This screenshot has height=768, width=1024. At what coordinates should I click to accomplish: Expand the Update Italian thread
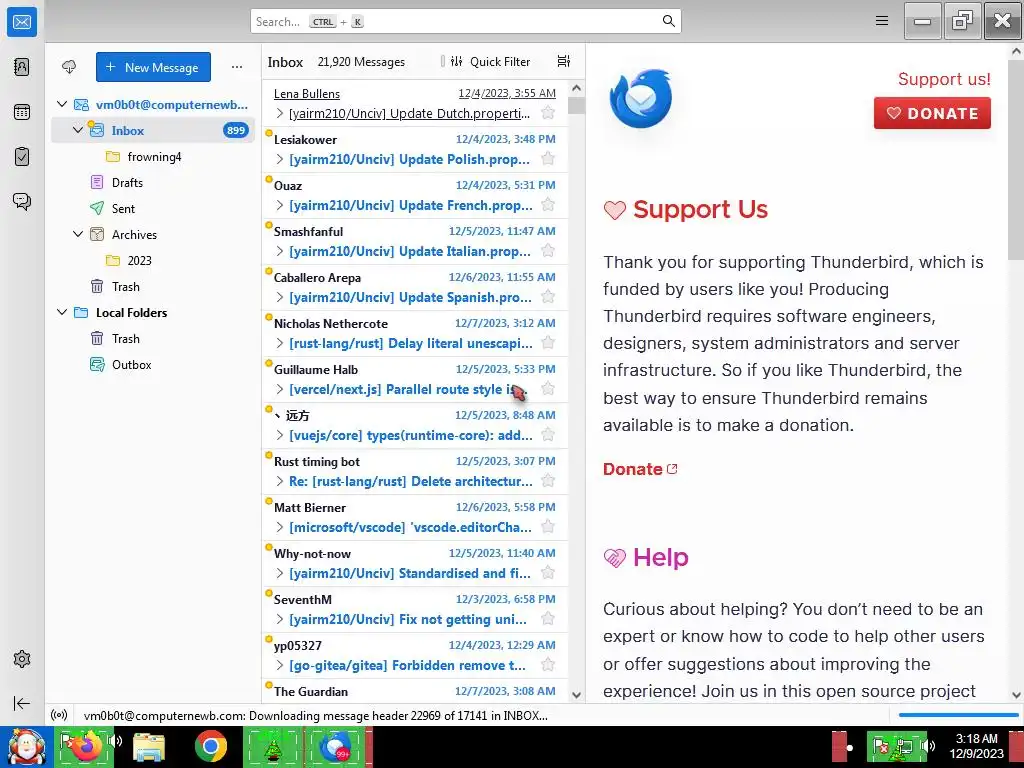click(280, 251)
